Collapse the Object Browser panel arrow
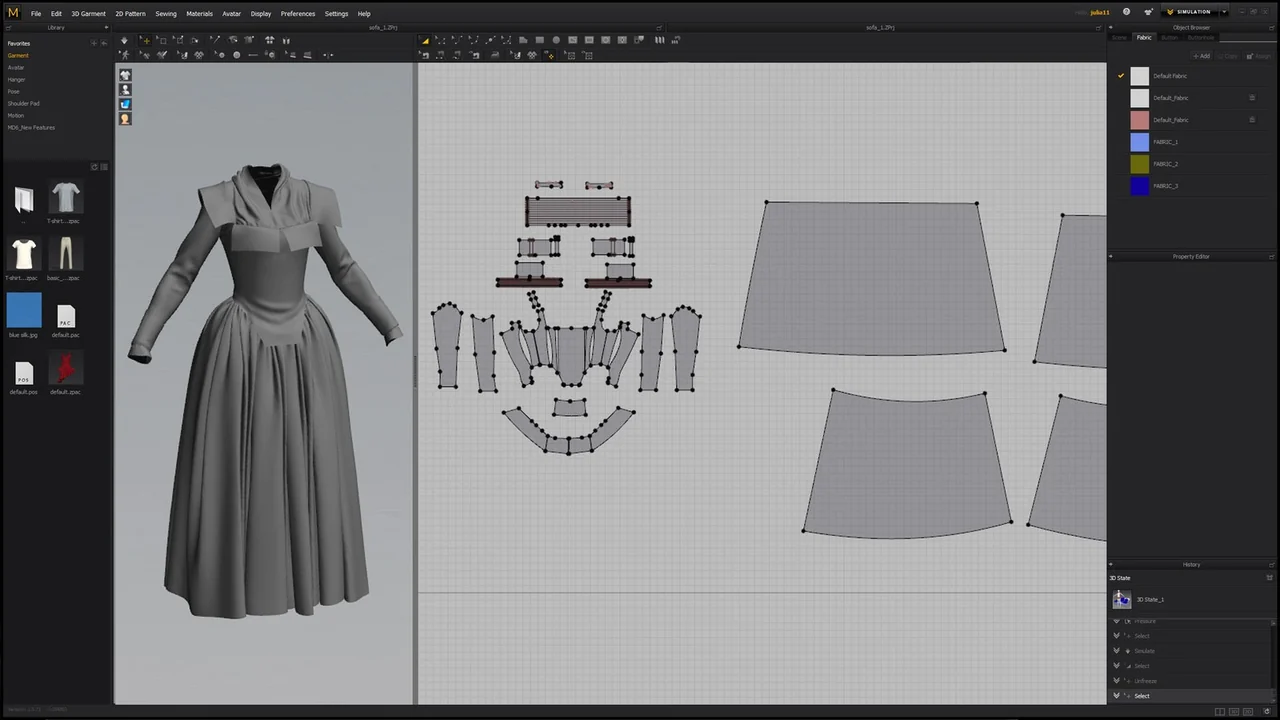This screenshot has width=1280, height=720. tap(1110, 27)
